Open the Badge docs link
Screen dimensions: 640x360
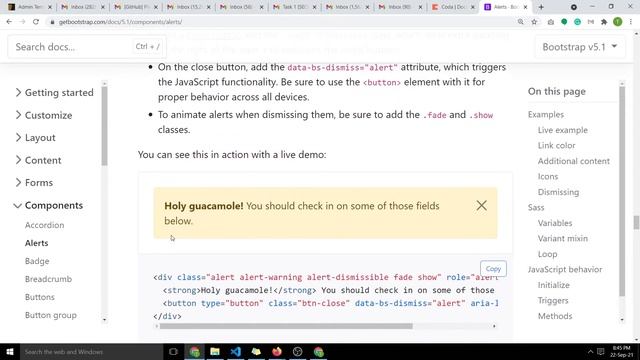pyautogui.click(x=37, y=261)
